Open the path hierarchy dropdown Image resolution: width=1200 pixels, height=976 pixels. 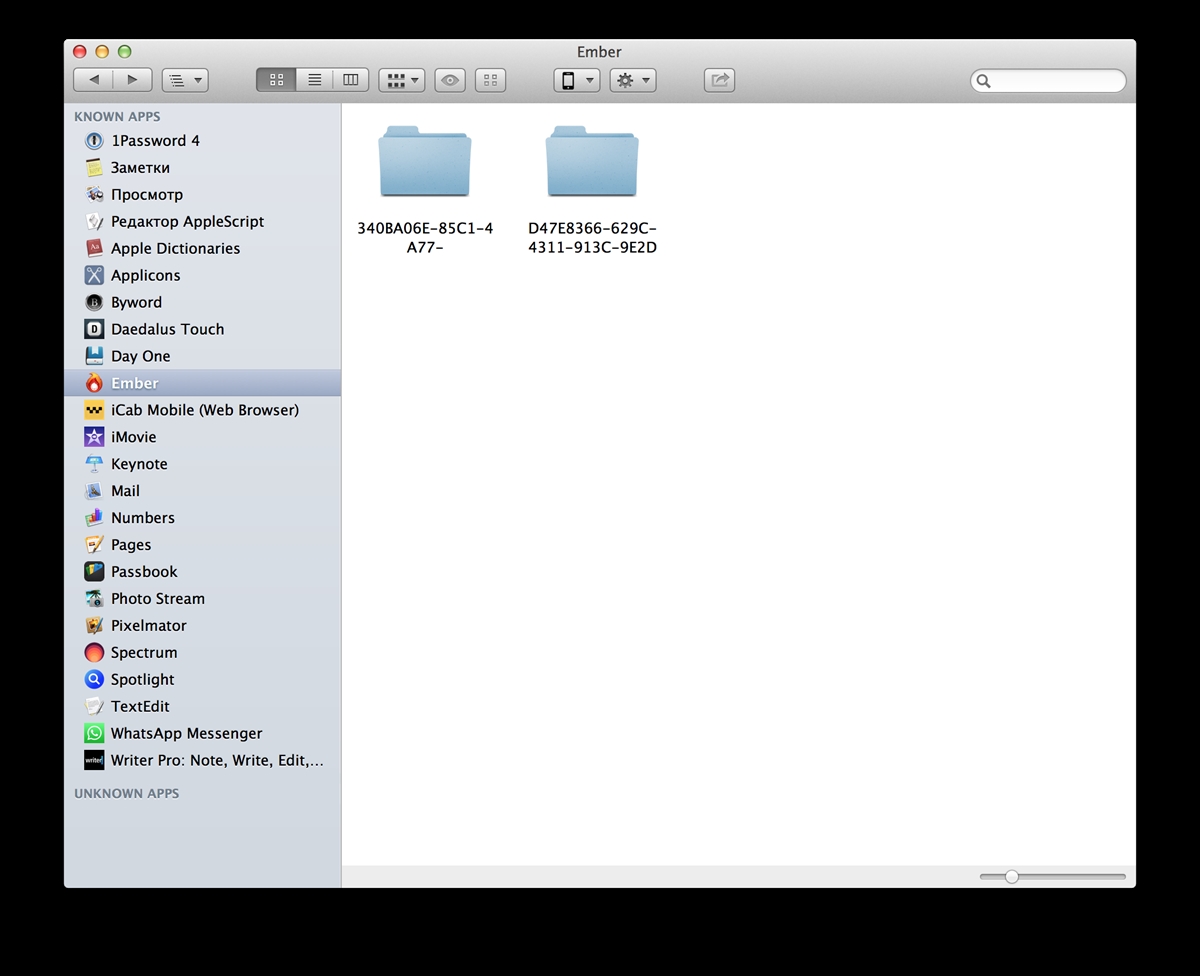185,80
